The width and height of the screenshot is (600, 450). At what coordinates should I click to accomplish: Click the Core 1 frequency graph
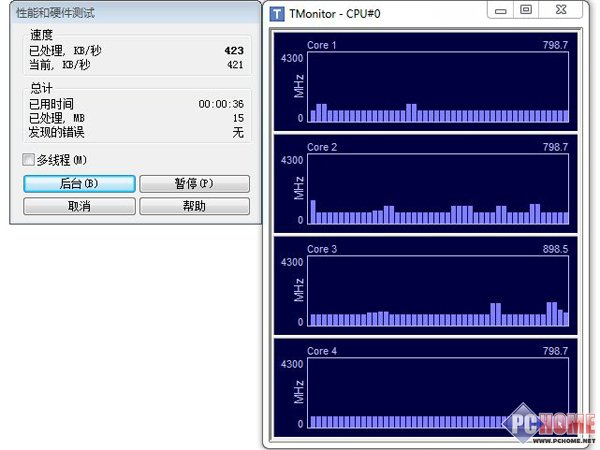(438, 87)
